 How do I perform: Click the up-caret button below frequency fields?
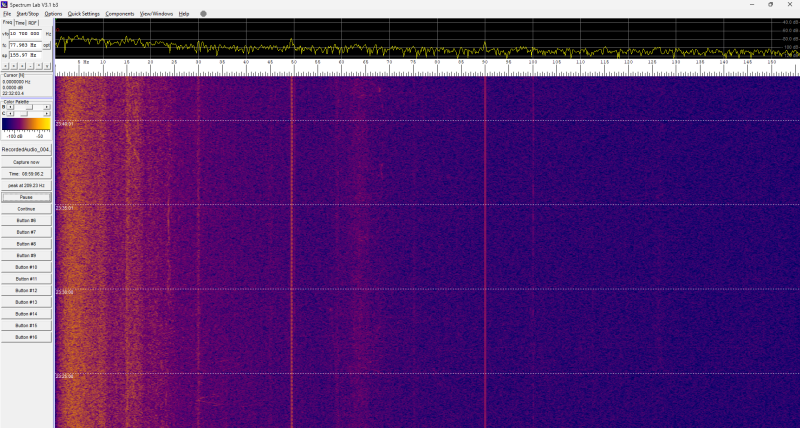click(39, 66)
